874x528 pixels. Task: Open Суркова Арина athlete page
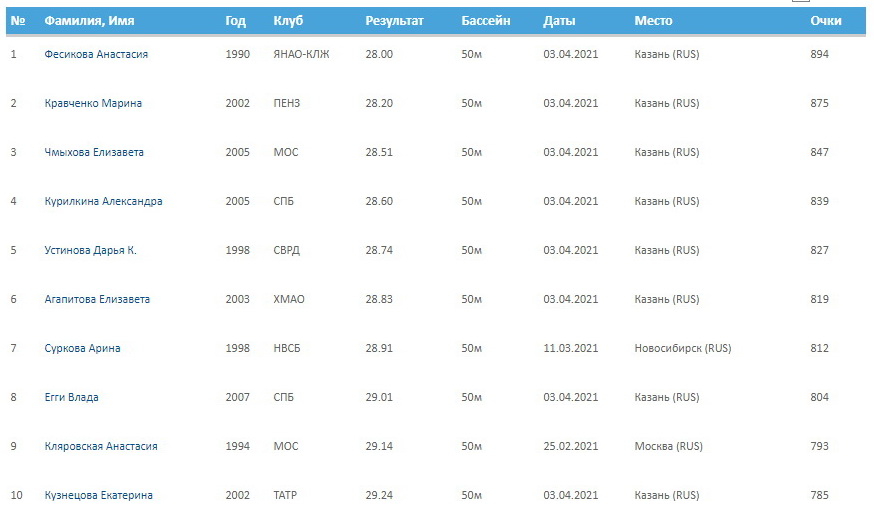[x=82, y=348]
